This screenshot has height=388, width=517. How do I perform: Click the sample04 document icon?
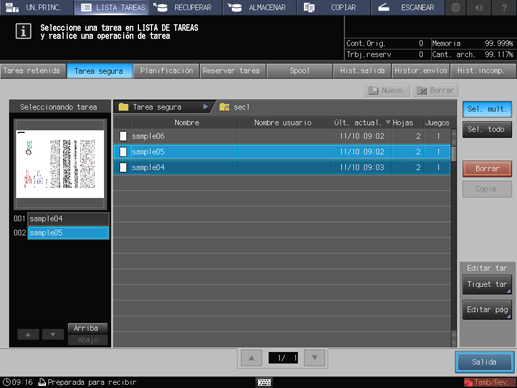pos(123,167)
